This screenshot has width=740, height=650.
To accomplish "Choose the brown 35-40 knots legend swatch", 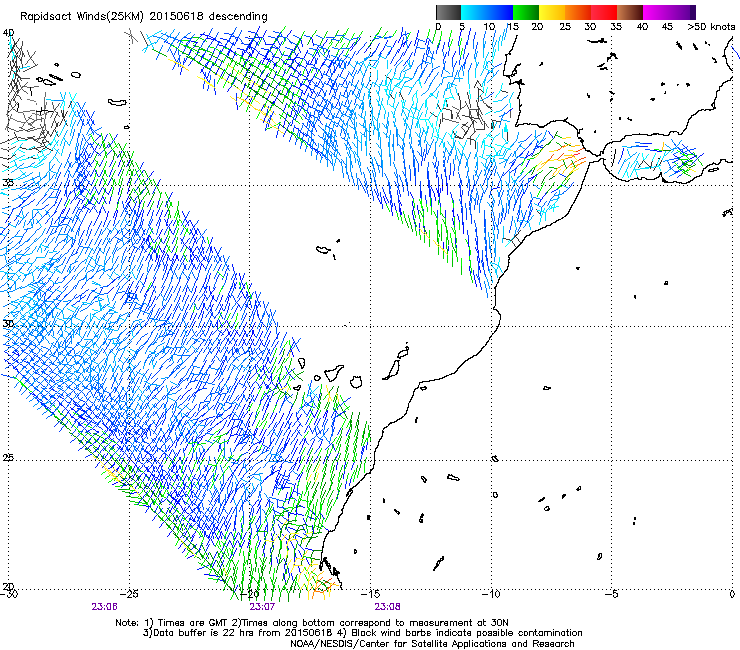I will [630, 12].
